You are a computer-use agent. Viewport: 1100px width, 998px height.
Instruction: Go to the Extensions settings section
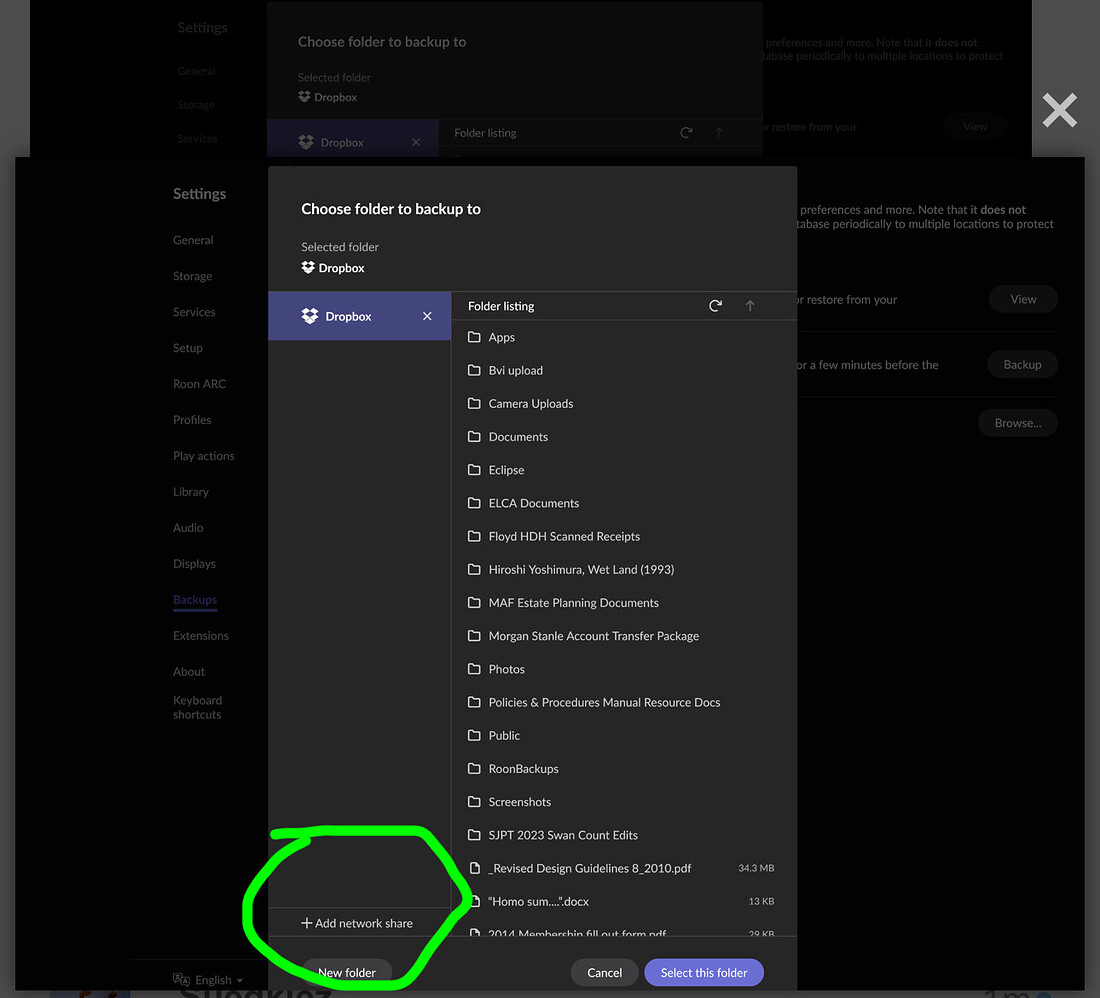[201, 636]
